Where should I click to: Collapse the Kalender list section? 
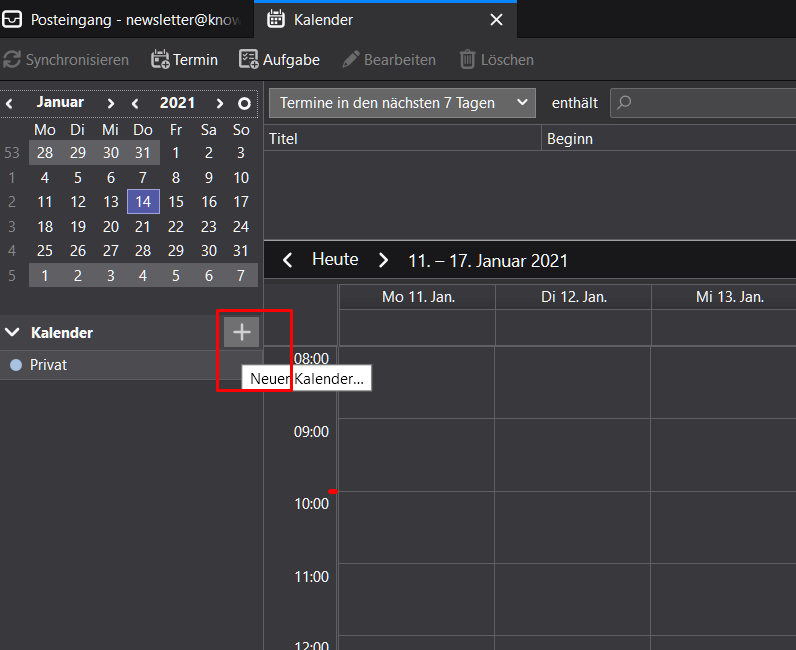point(12,332)
